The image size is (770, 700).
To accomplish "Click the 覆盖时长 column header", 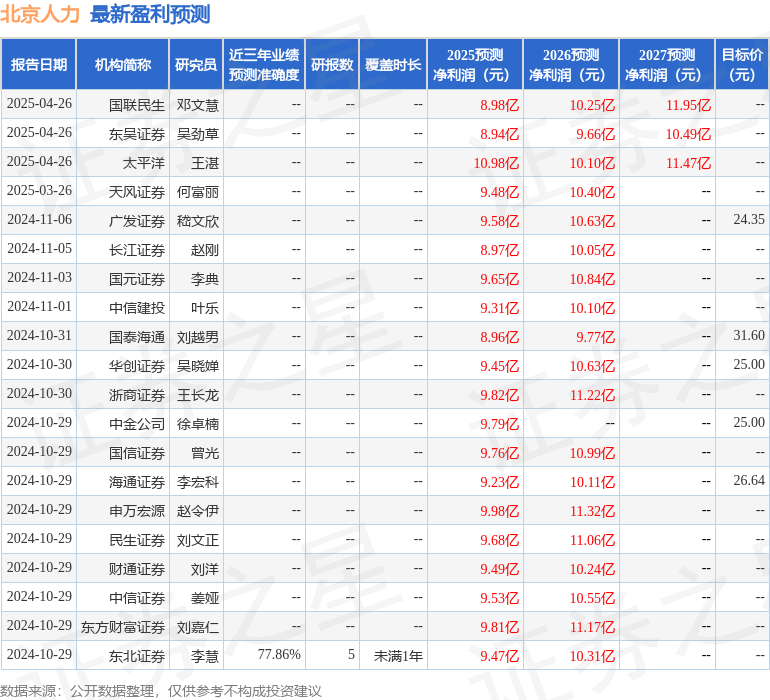I will pyautogui.click(x=393, y=64).
